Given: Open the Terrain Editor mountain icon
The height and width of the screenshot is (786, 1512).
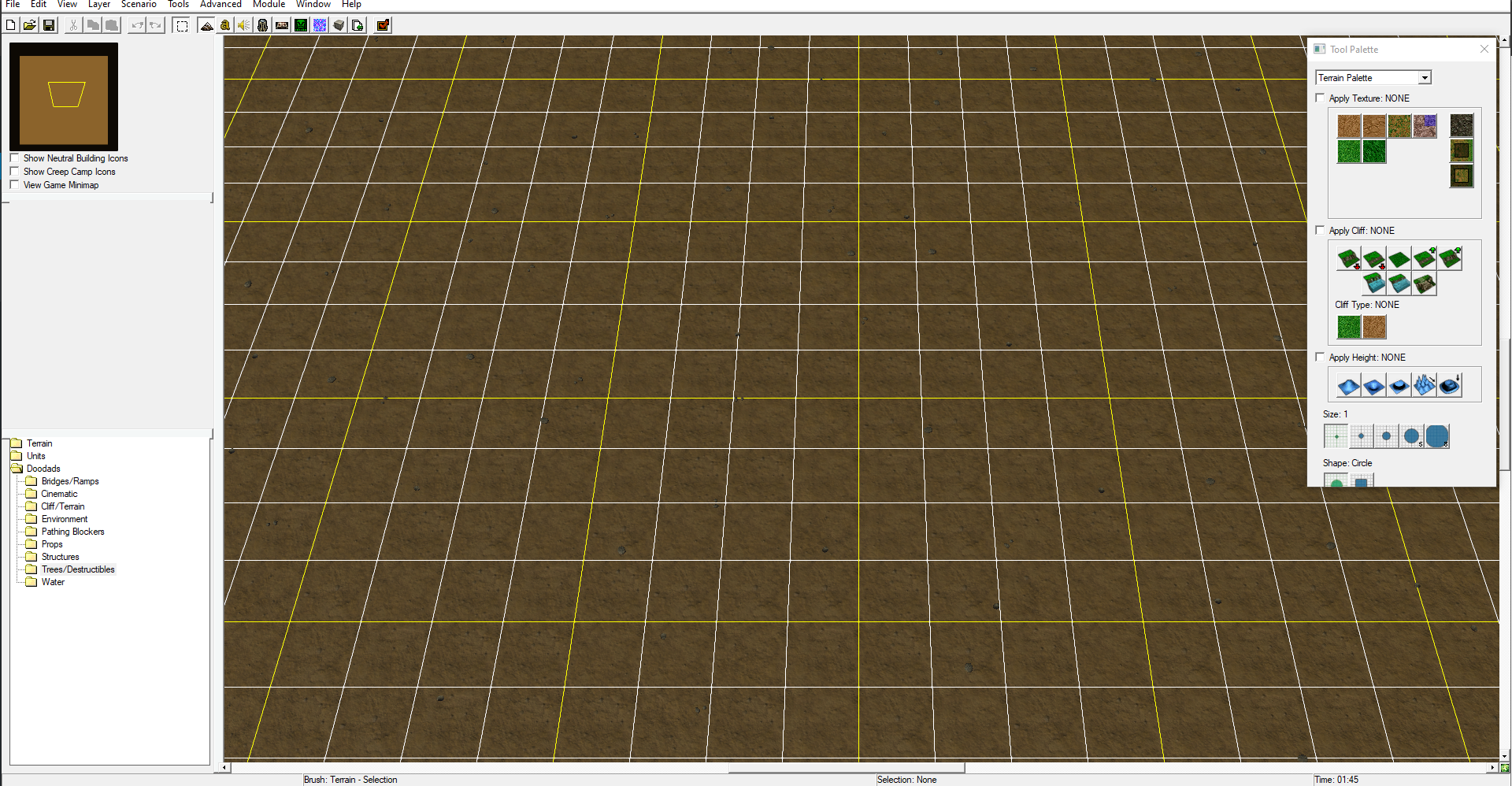Looking at the screenshot, I should point(206,25).
